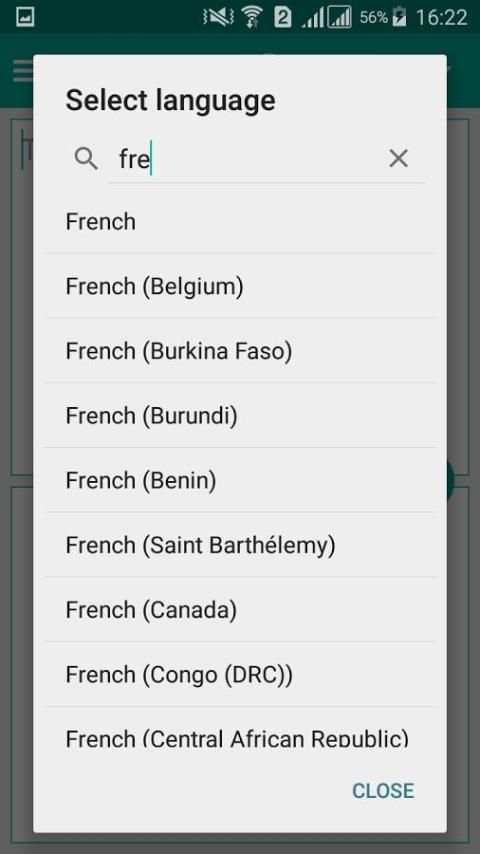Screen dimensions: 480x854
Task: Select French (Congo (DRC))
Action: [240, 675]
